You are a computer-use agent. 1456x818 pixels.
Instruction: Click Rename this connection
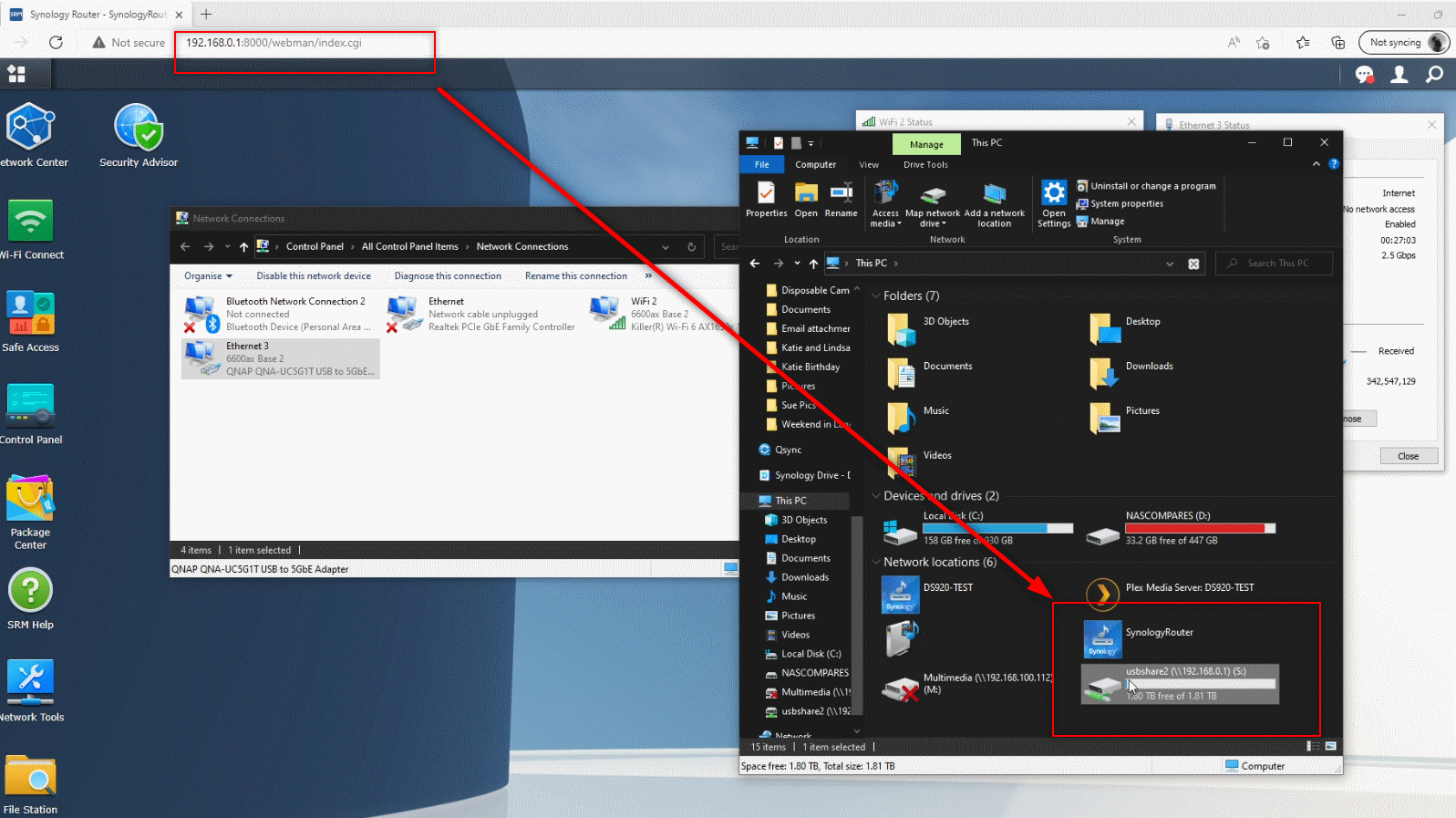click(x=576, y=275)
